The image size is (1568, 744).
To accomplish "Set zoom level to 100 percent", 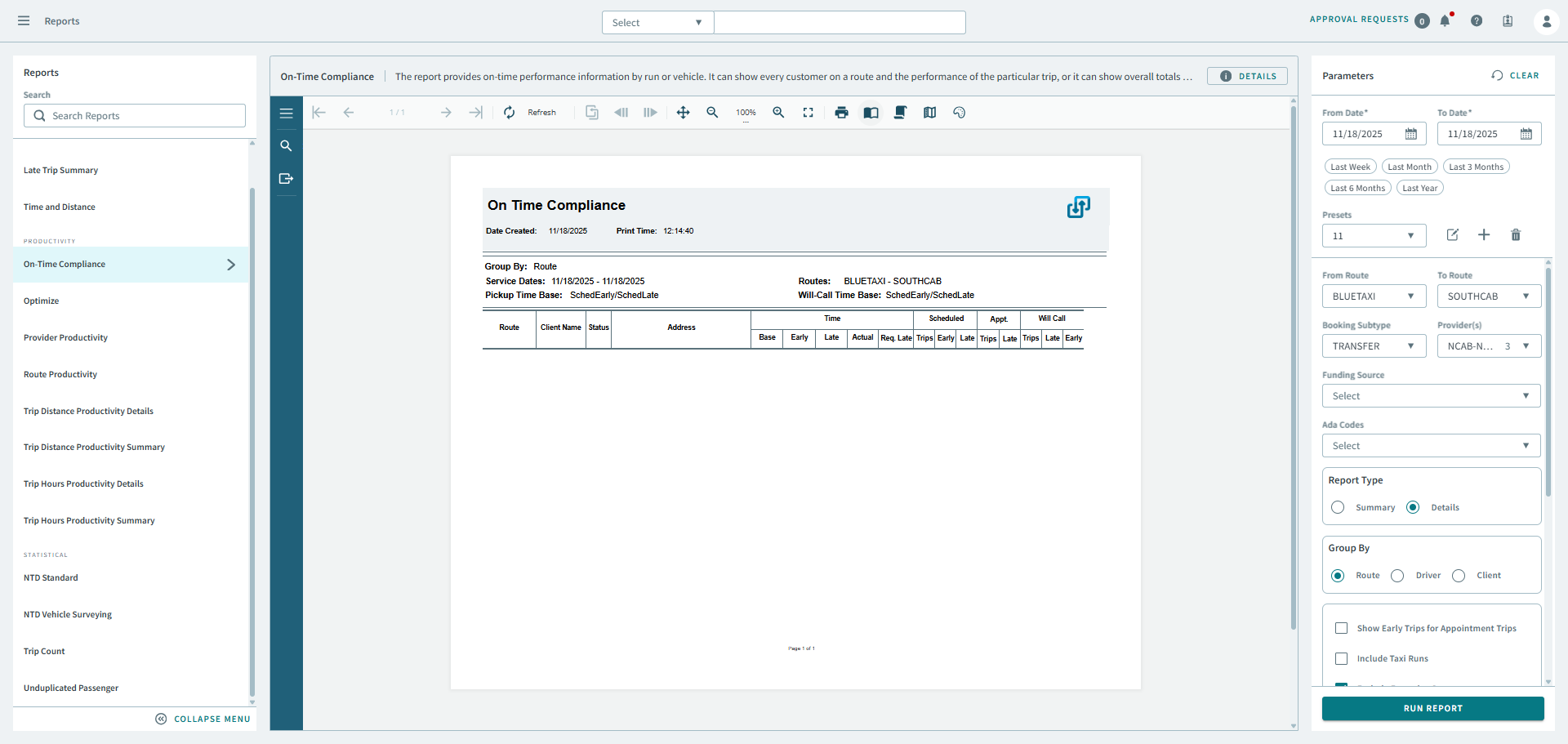I will click(x=745, y=112).
